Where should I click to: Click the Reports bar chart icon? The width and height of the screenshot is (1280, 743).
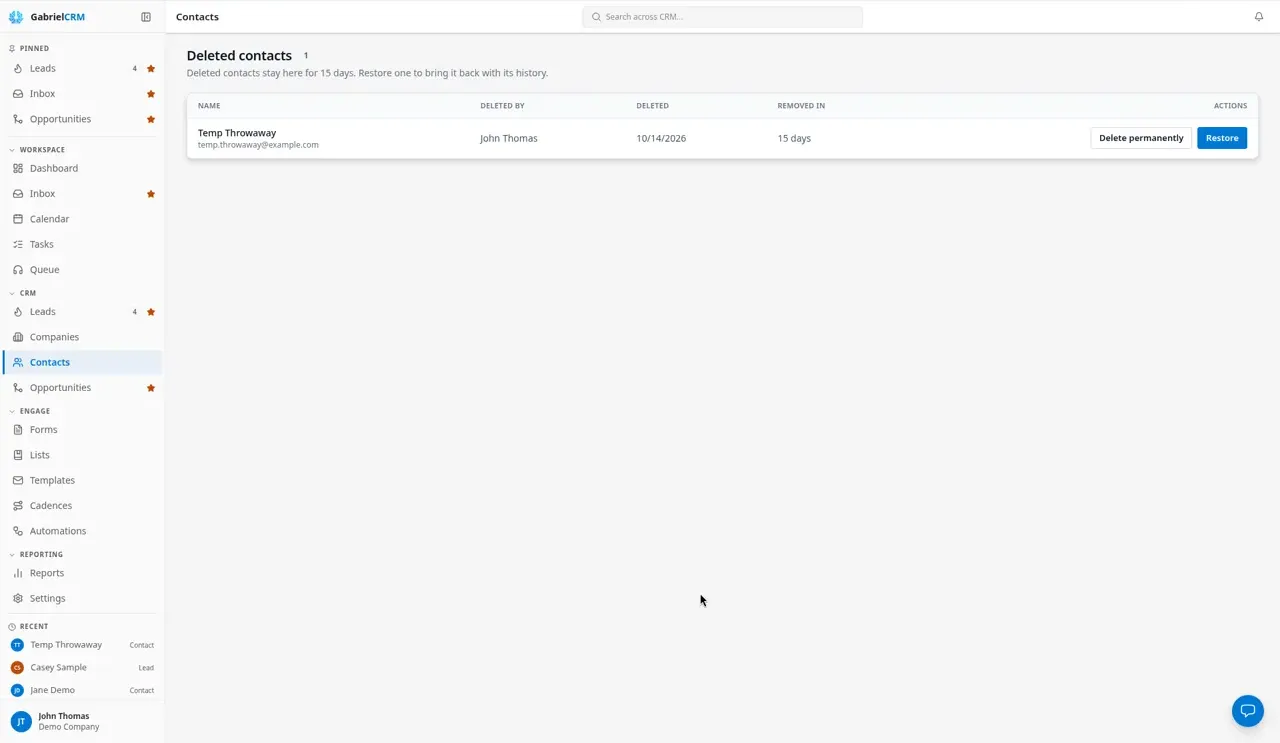click(x=18, y=573)
